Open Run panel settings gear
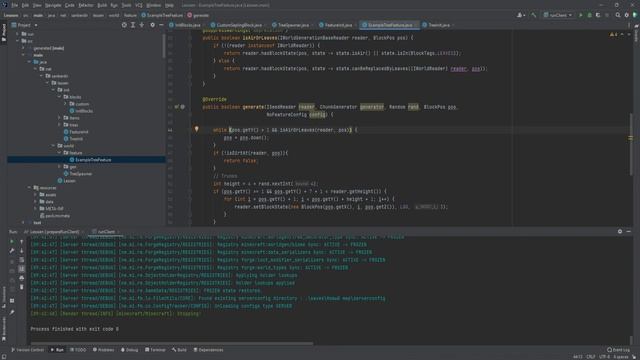The width and height of the screenshot is (640, 360). tap(620, 231)
